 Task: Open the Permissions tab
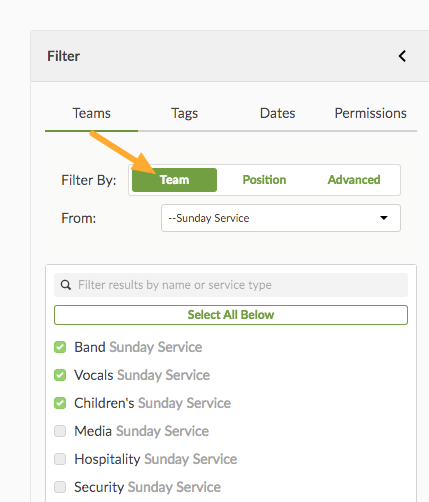pyautogui.click(x=370, y=113)
